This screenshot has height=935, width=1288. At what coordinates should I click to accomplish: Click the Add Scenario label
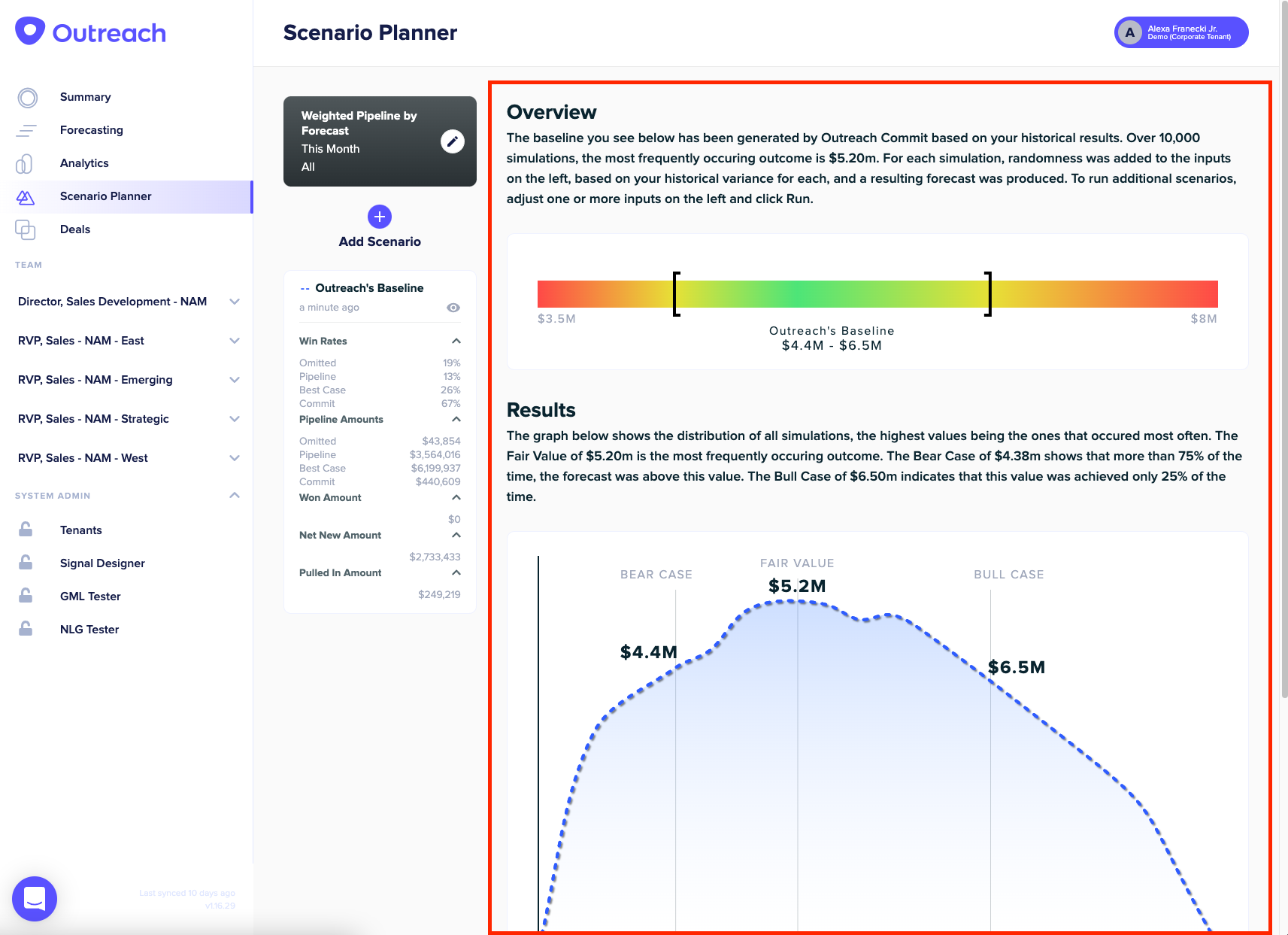pyautogui.click(x=380, y=241)
